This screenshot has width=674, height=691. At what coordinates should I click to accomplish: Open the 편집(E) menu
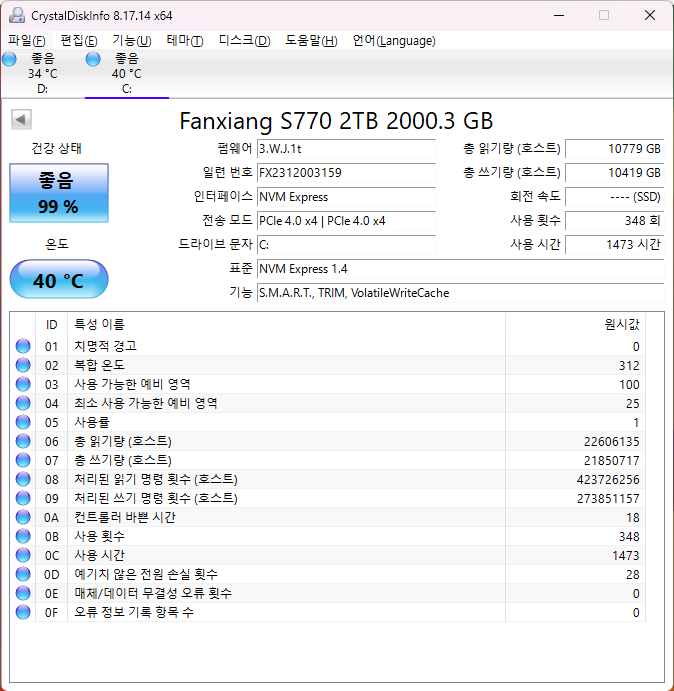[78, 41]
